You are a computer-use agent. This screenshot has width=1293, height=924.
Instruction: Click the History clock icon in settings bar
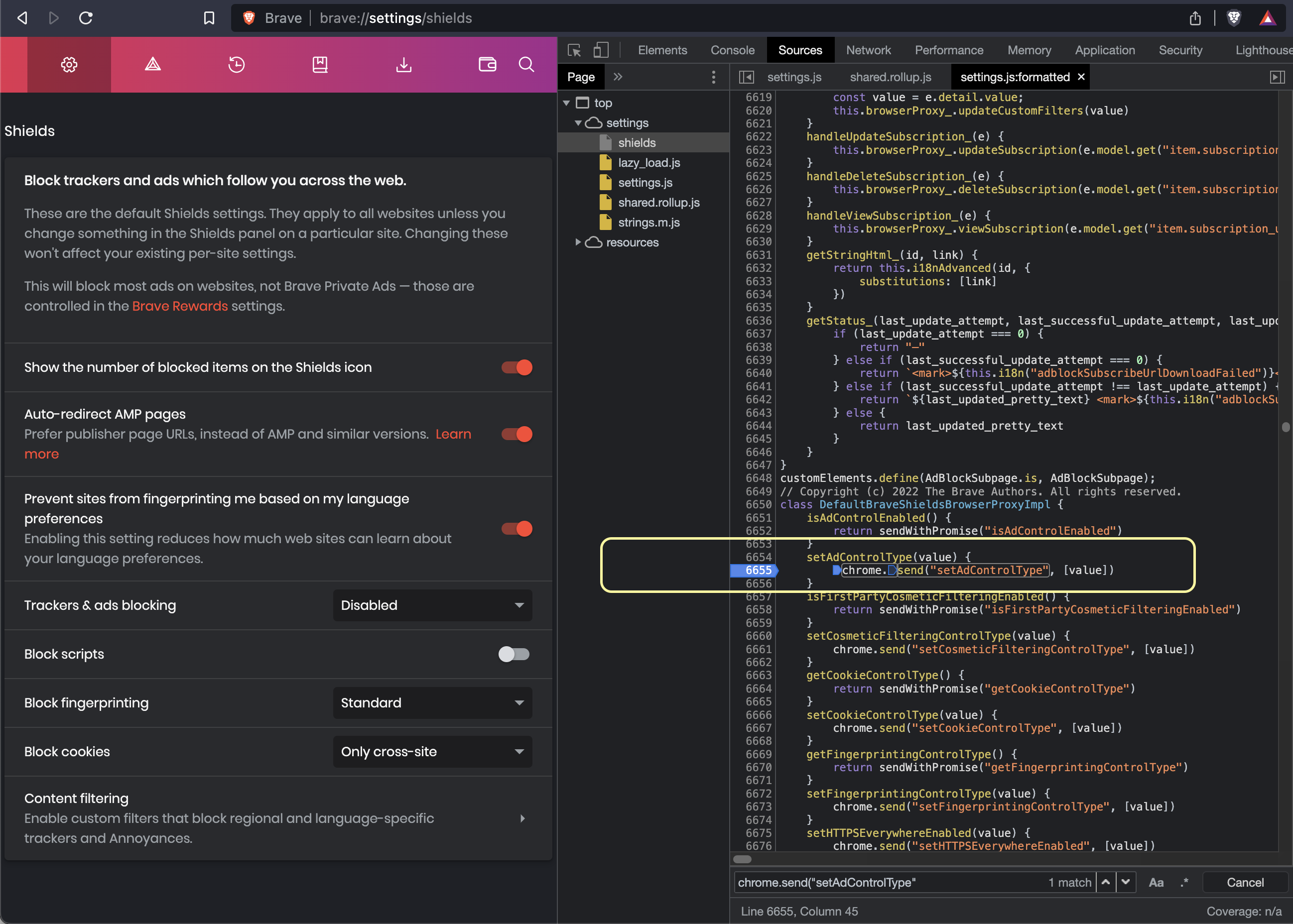(236, 65)
